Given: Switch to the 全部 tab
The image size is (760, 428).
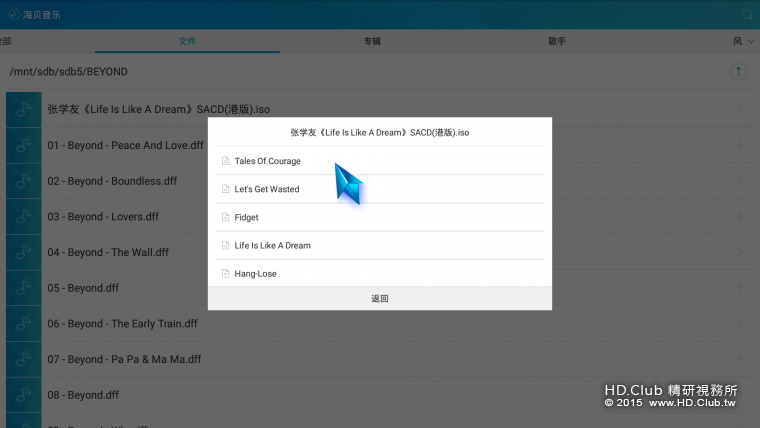Looking at the screenshot, I should point(5,41).
